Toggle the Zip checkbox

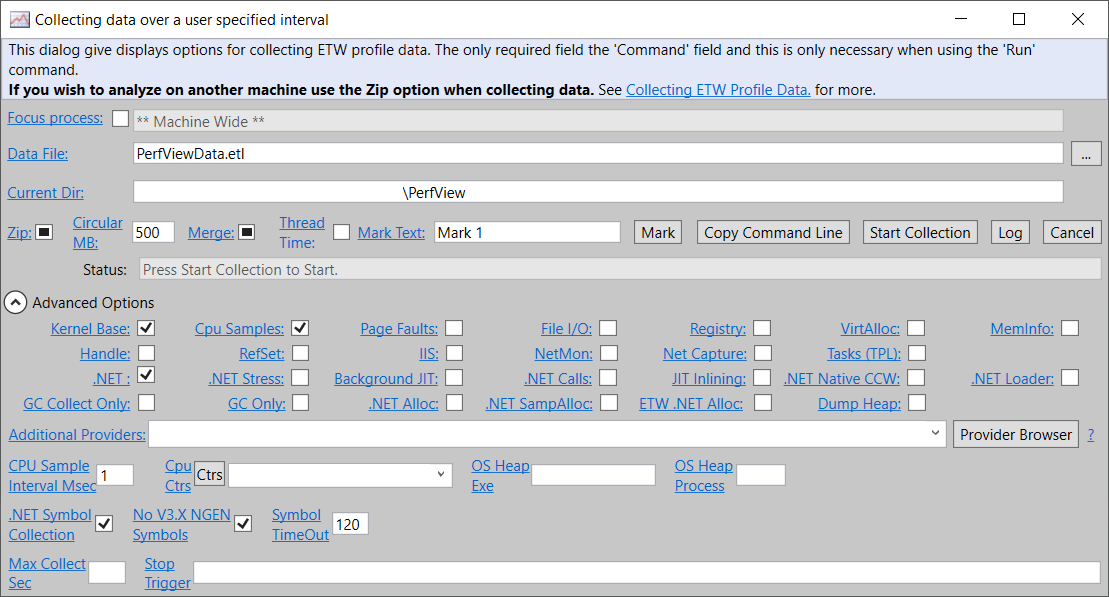44,233
